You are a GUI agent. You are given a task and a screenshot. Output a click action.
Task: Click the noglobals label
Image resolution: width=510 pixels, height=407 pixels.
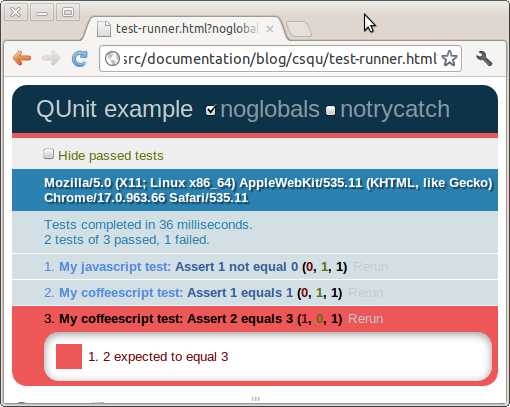(x=270, y=109)
